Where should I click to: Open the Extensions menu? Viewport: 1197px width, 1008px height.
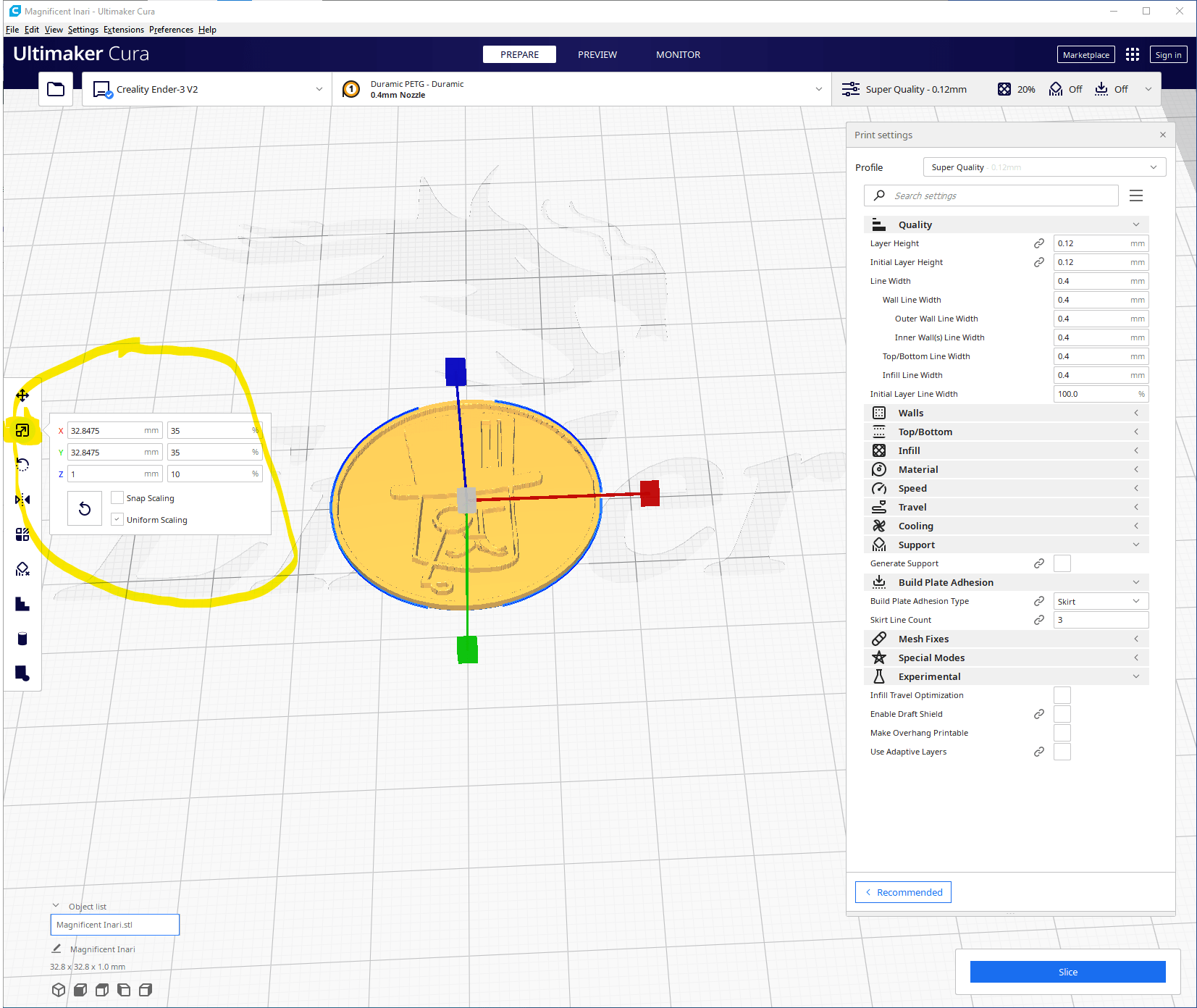(x=123, y=30)
